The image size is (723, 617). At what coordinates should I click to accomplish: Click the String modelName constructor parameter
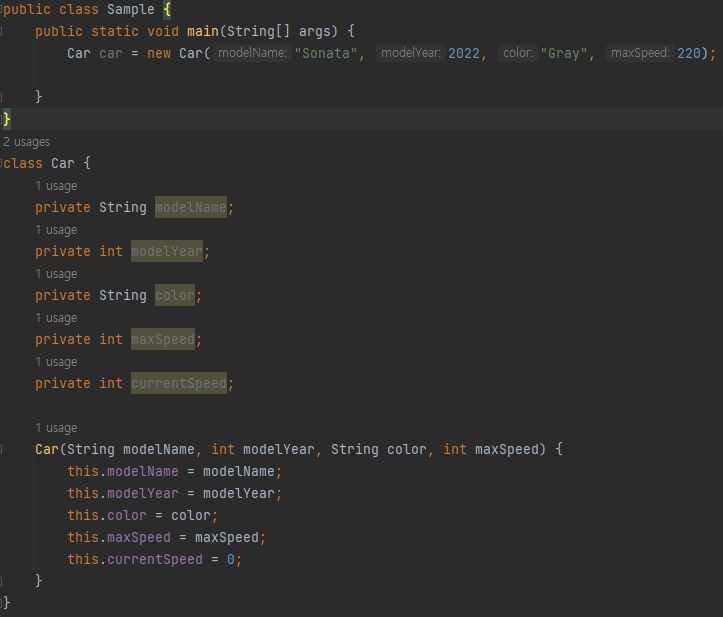[131, 450]
